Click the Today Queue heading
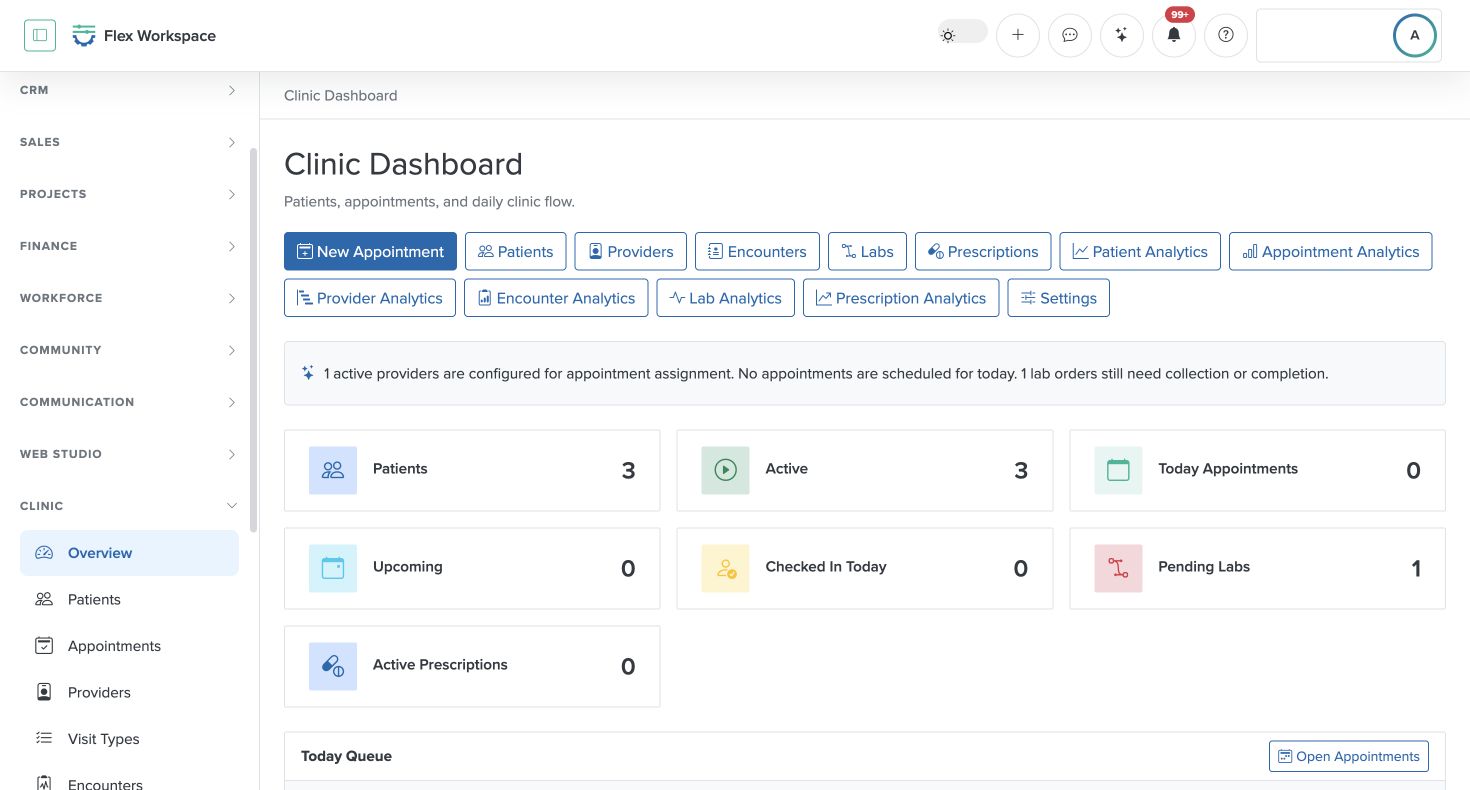1470x790 pixels. (x=346, y=756)
